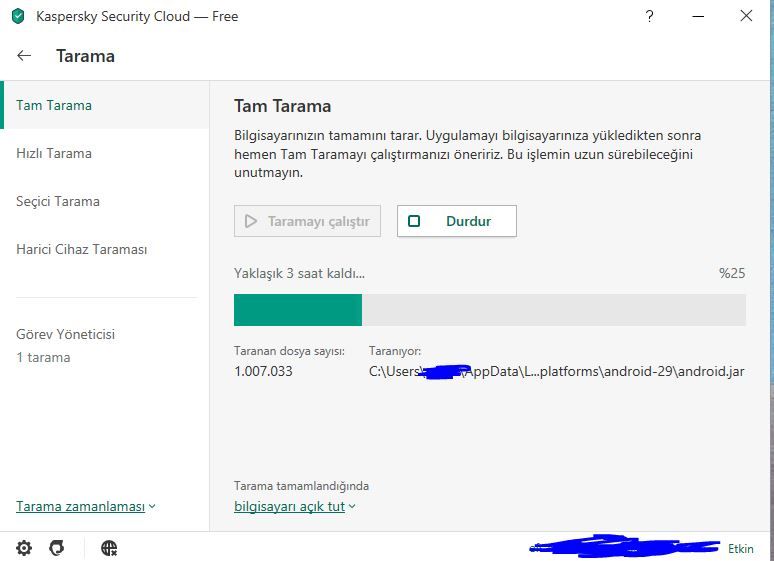Switch to Hızlı Tarama
Viewport: 774px width, 561px height.
(x=54, y=153)
